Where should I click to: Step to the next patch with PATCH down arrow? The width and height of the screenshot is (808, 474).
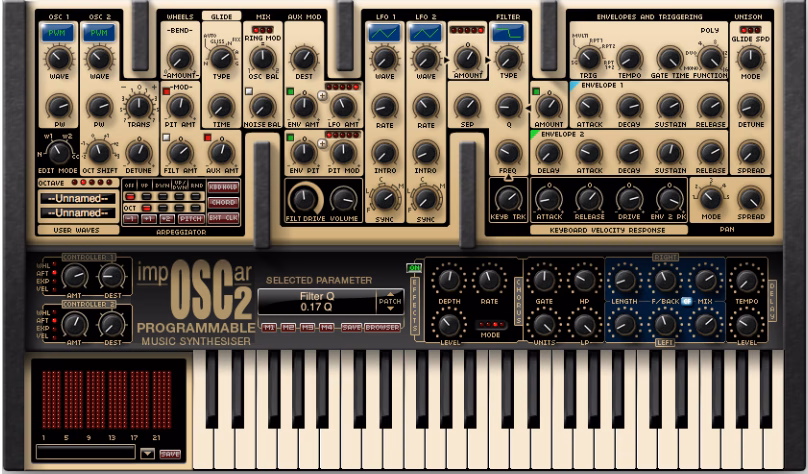click(x=390, y=309)
